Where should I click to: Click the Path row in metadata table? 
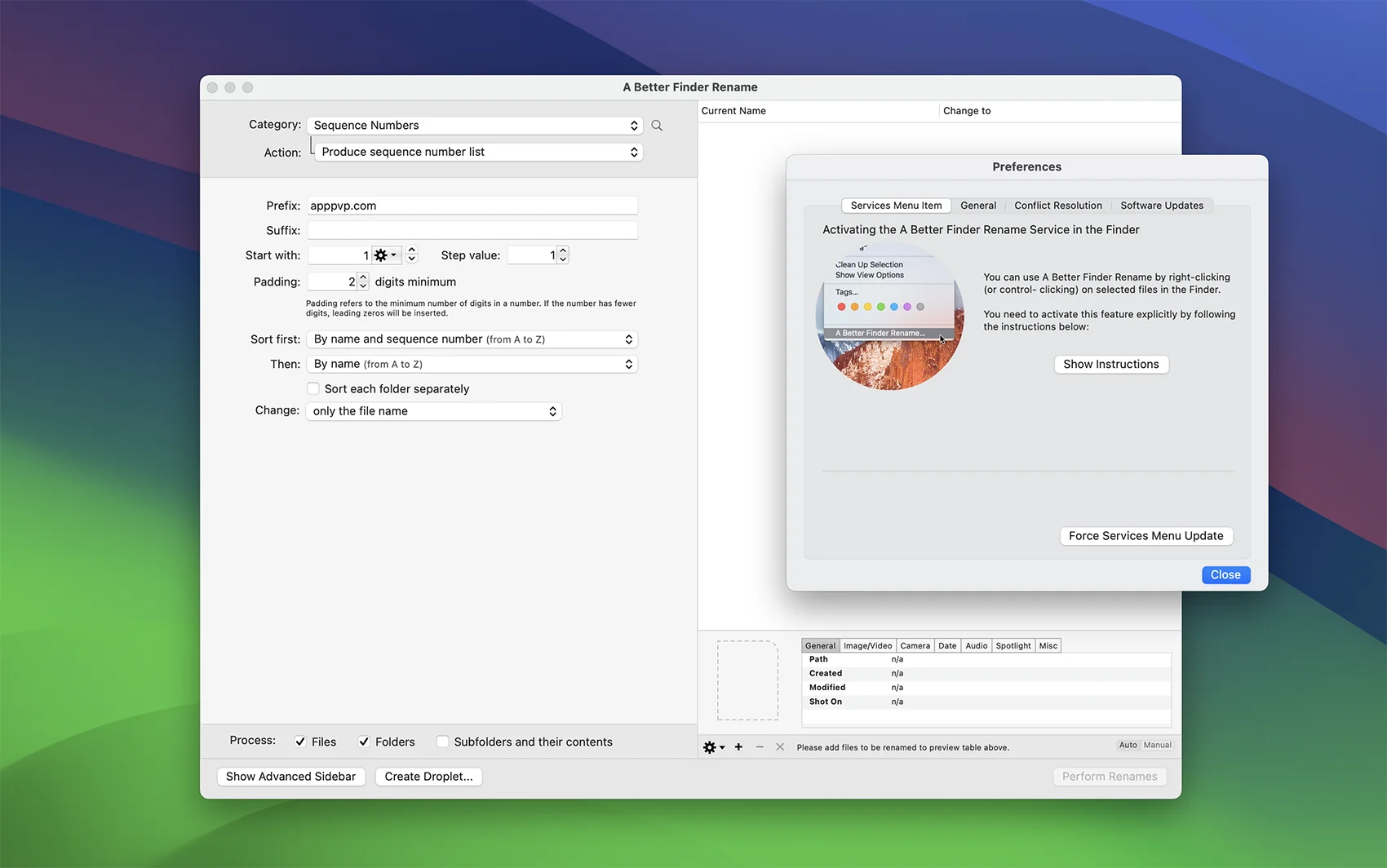986,660
